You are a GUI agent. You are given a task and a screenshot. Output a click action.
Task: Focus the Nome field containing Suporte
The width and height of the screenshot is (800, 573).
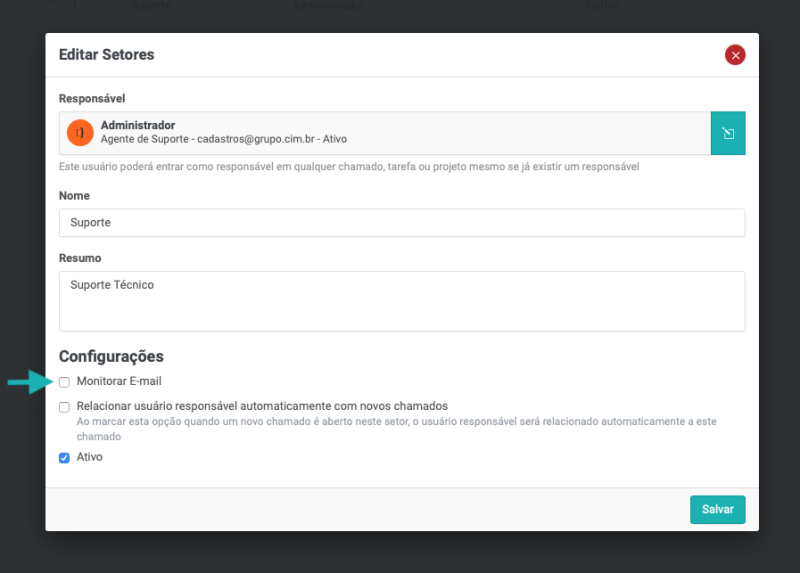[x=401, y=222]
